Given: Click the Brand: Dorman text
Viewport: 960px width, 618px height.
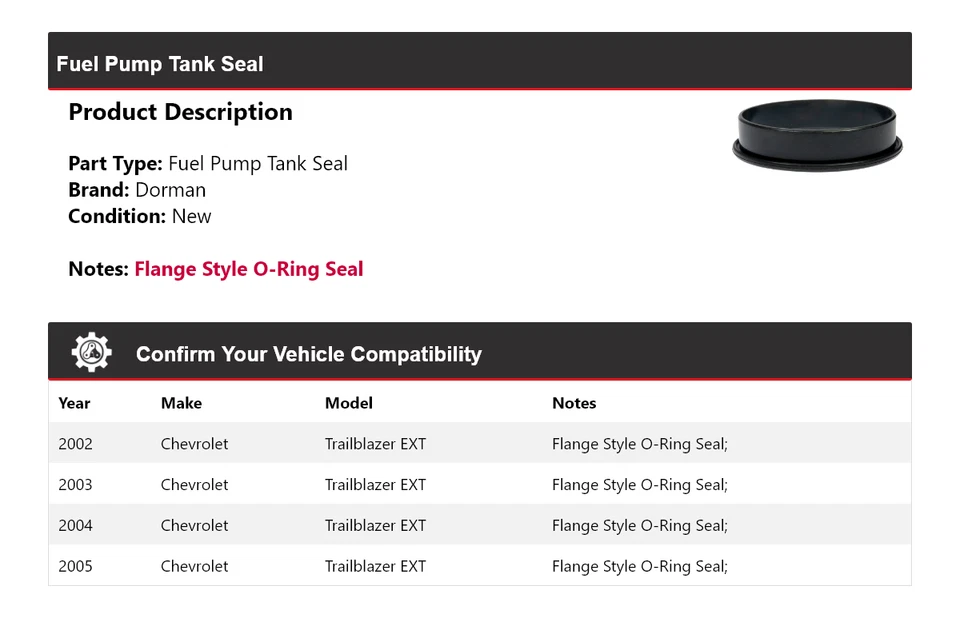Looking at the screenshot, I should (x=137, y=190).
